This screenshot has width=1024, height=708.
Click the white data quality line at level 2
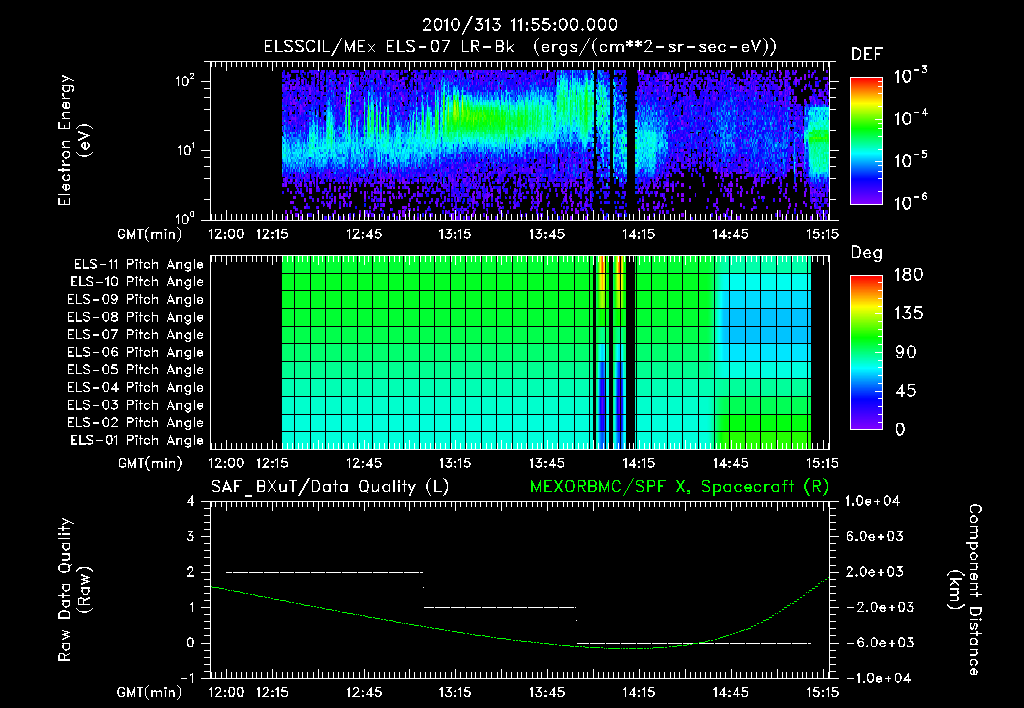324,572
